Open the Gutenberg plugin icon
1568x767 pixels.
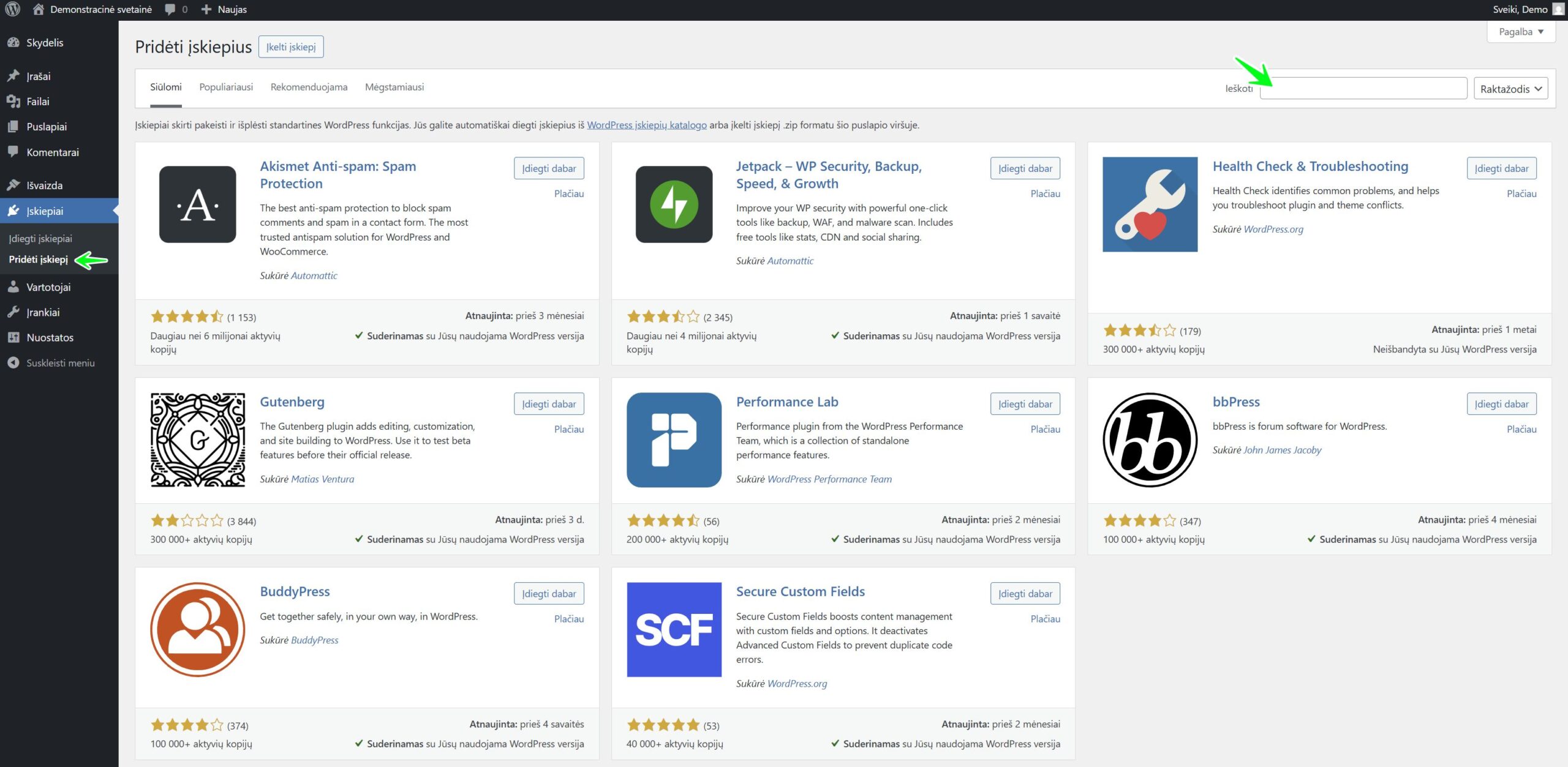pos(197,440)
